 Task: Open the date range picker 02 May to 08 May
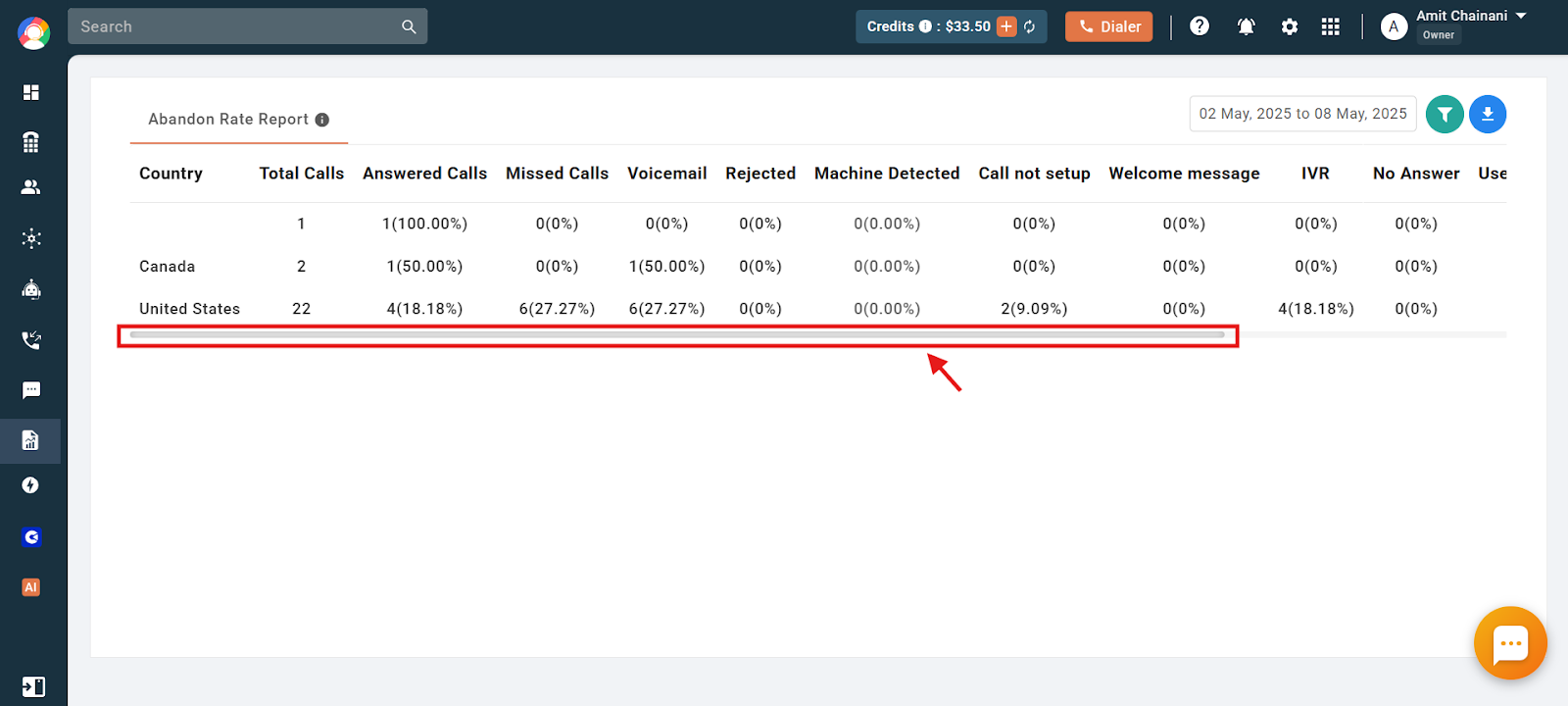1302,114
